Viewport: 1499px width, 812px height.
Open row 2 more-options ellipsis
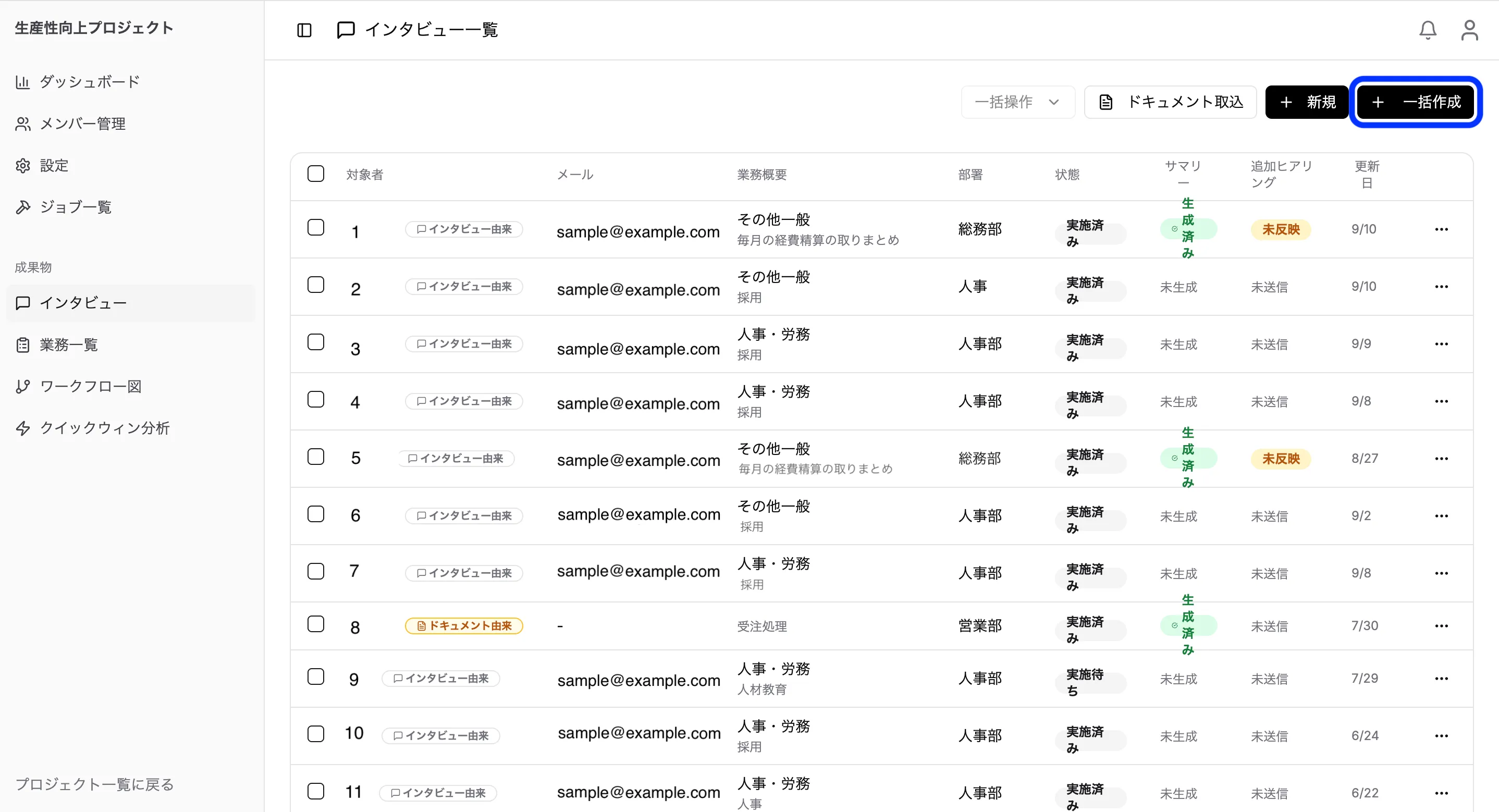click(1441, 286)
